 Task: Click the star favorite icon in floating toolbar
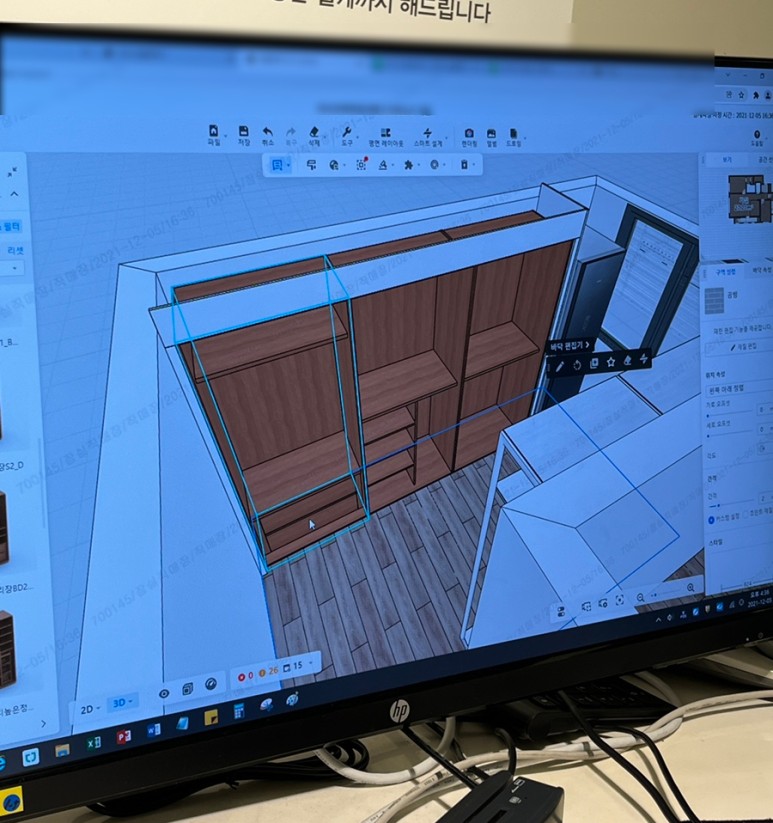tap(611, 362)
